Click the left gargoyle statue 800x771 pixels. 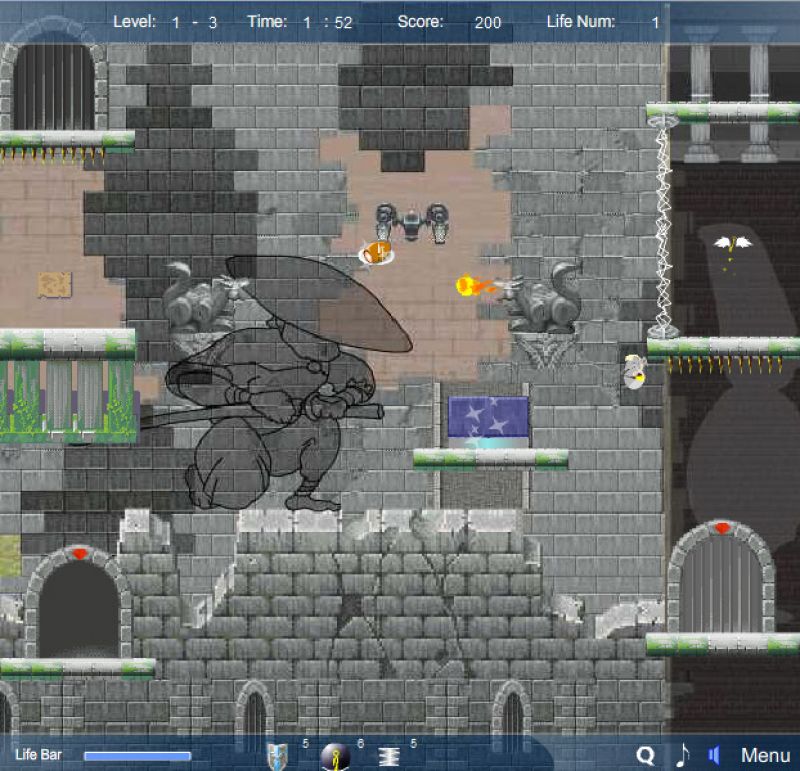204,299
